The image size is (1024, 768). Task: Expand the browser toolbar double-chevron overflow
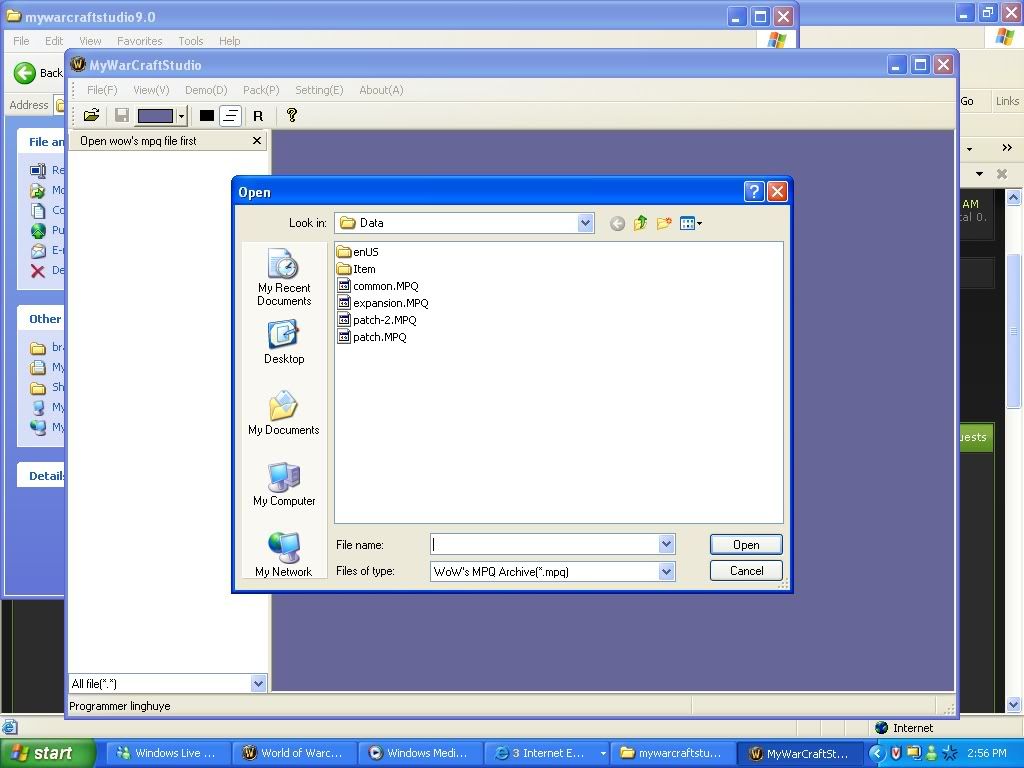click(x=1007, y=148)
